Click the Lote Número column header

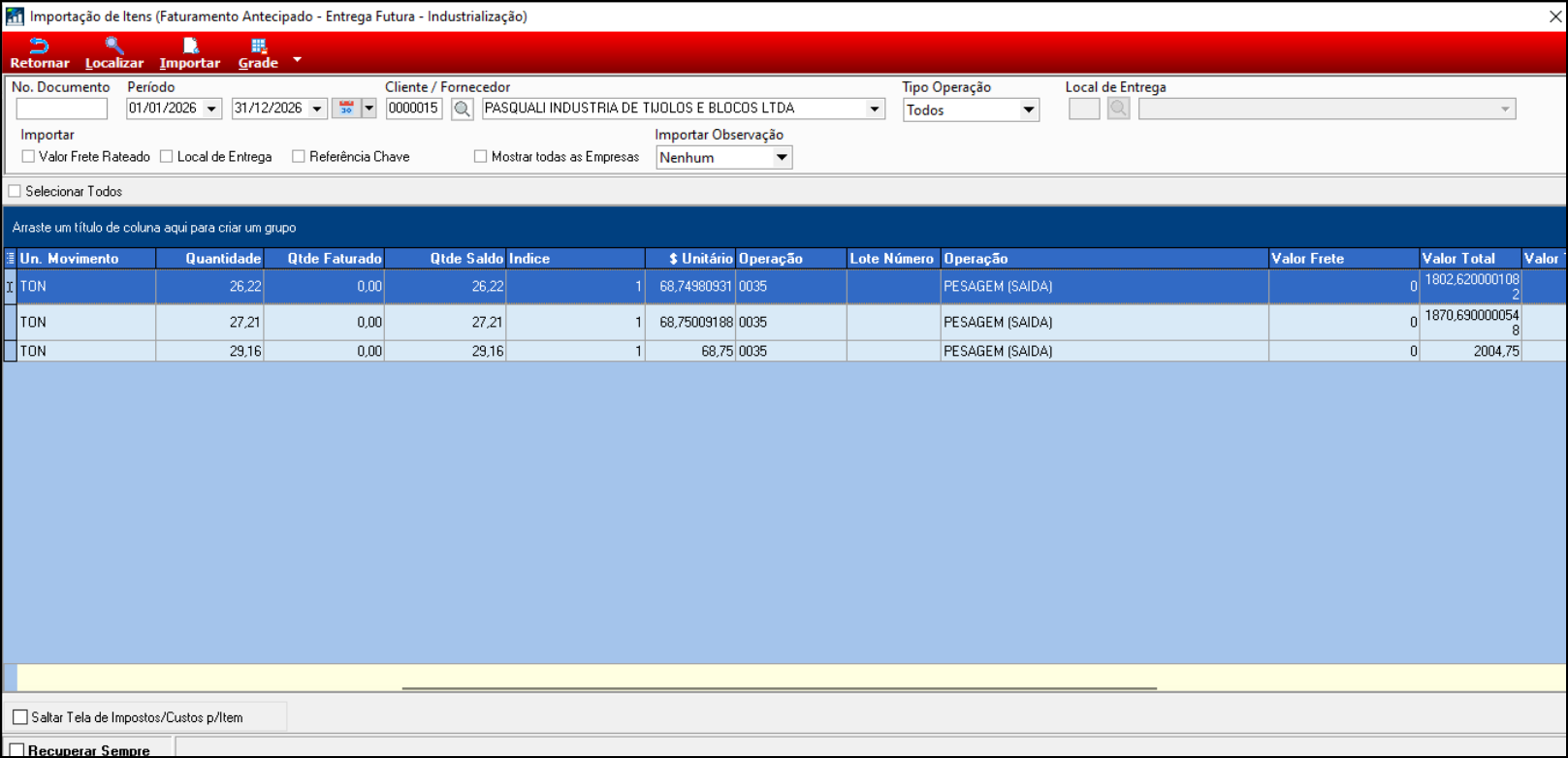click(x=893, y=258)
